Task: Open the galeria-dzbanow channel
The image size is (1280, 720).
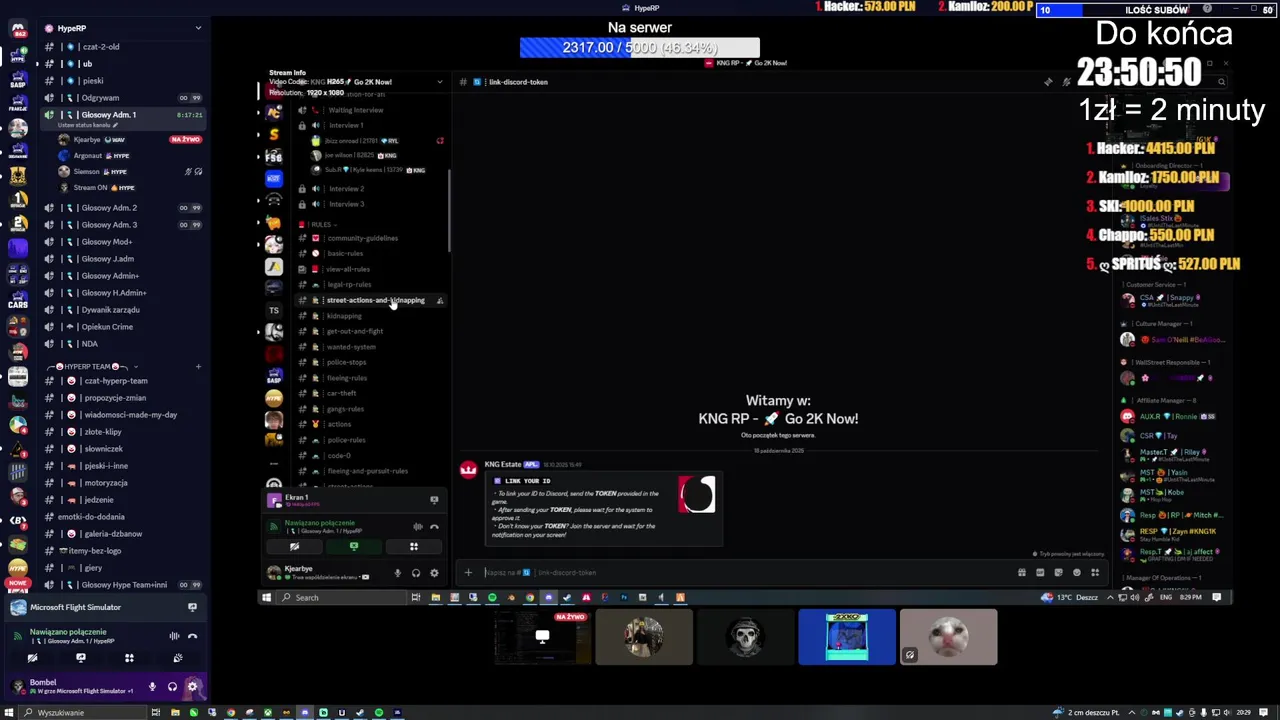Action: click(122, 534)
